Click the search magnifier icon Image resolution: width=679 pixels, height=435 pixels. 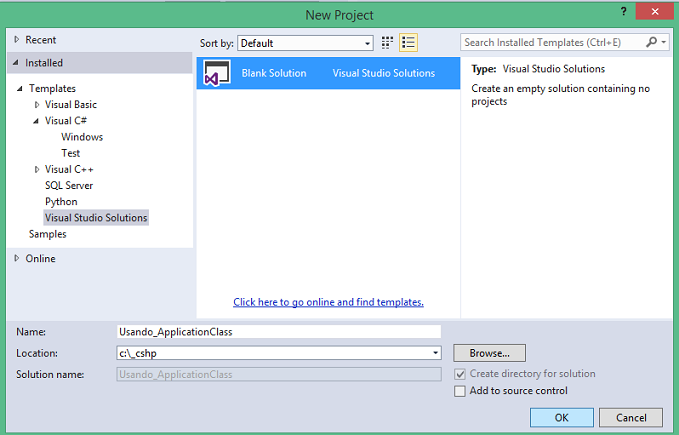coord(651,42)
